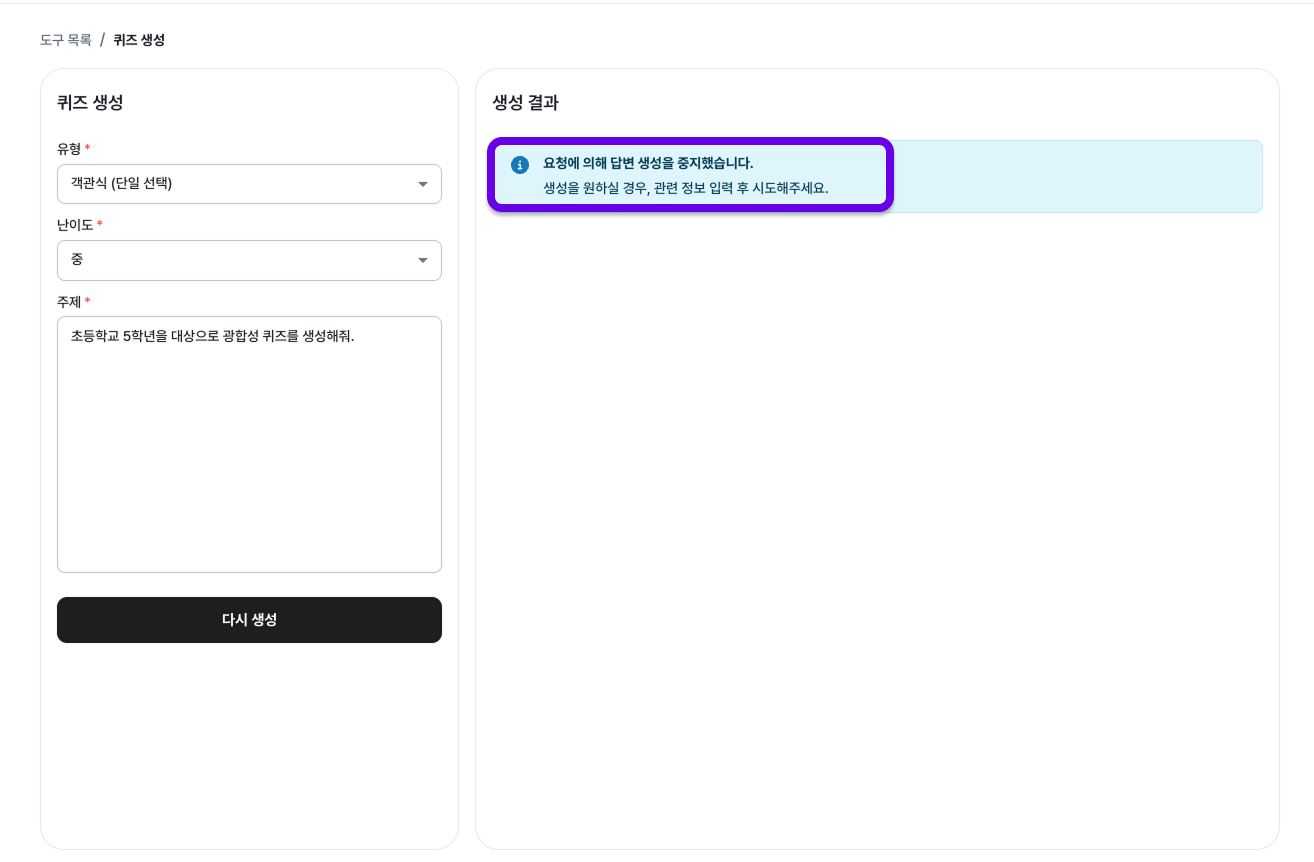Click alert title 요청에 의해 답변 생성을 중지했습니다
Screen dimensions: 1314x862
pyautogui.click(x=648, y=163)
